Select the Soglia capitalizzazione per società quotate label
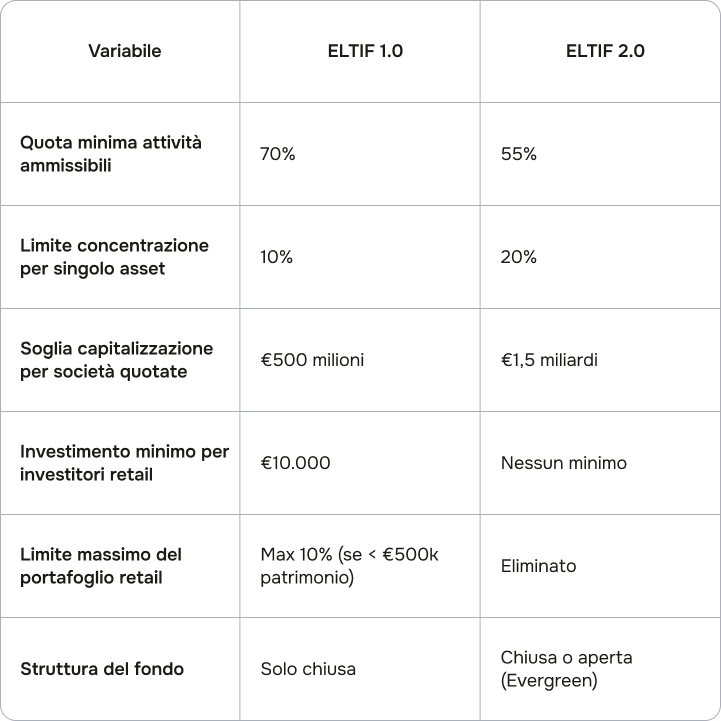This screenshot has width=721, height=721. [x=117, y=360]
